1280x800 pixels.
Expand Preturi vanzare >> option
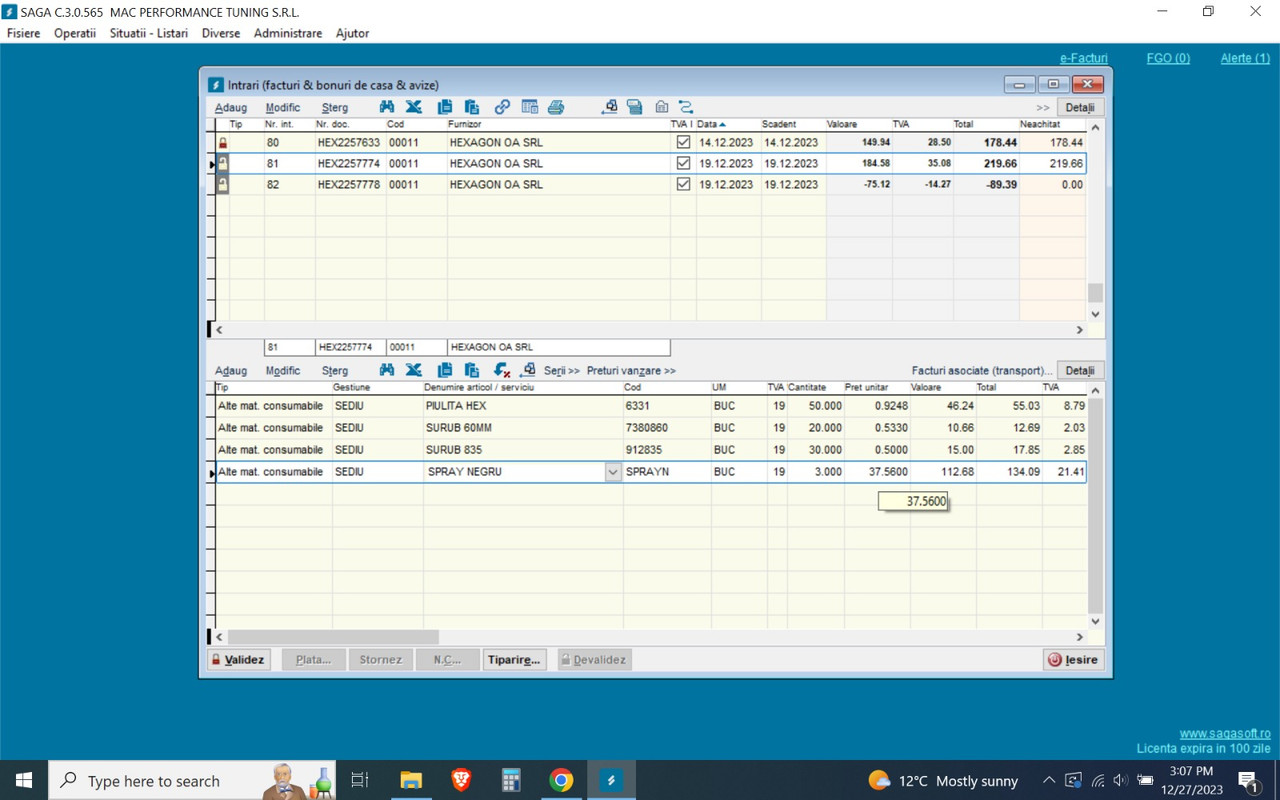click(631, 371)
